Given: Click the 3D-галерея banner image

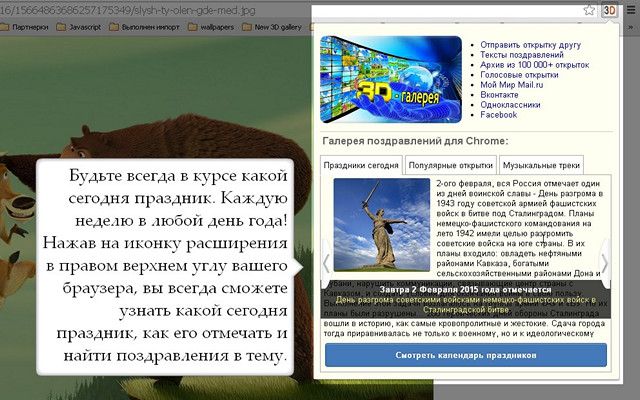Looking at the screenshot, I should pyautogui.click(x=391, y=79).
